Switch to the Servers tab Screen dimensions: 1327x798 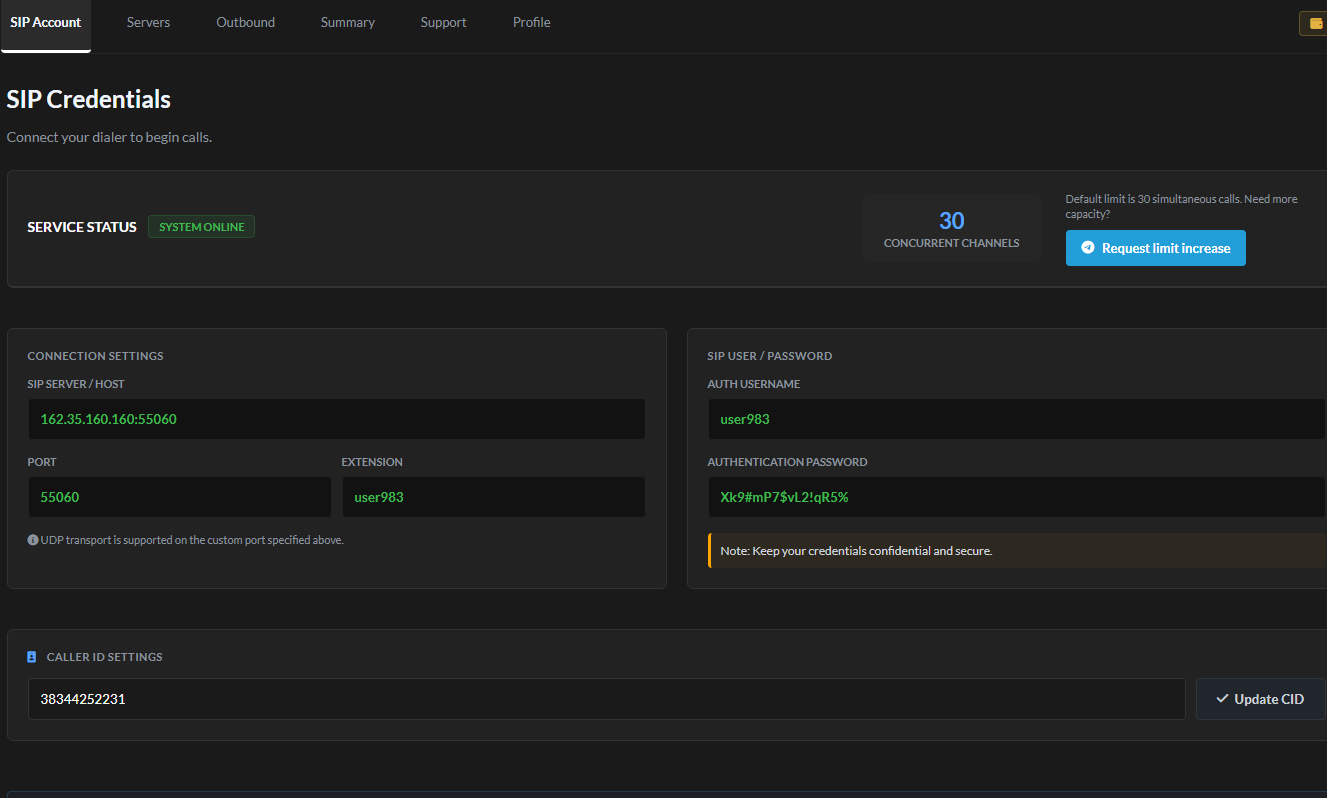click(148, 23)
